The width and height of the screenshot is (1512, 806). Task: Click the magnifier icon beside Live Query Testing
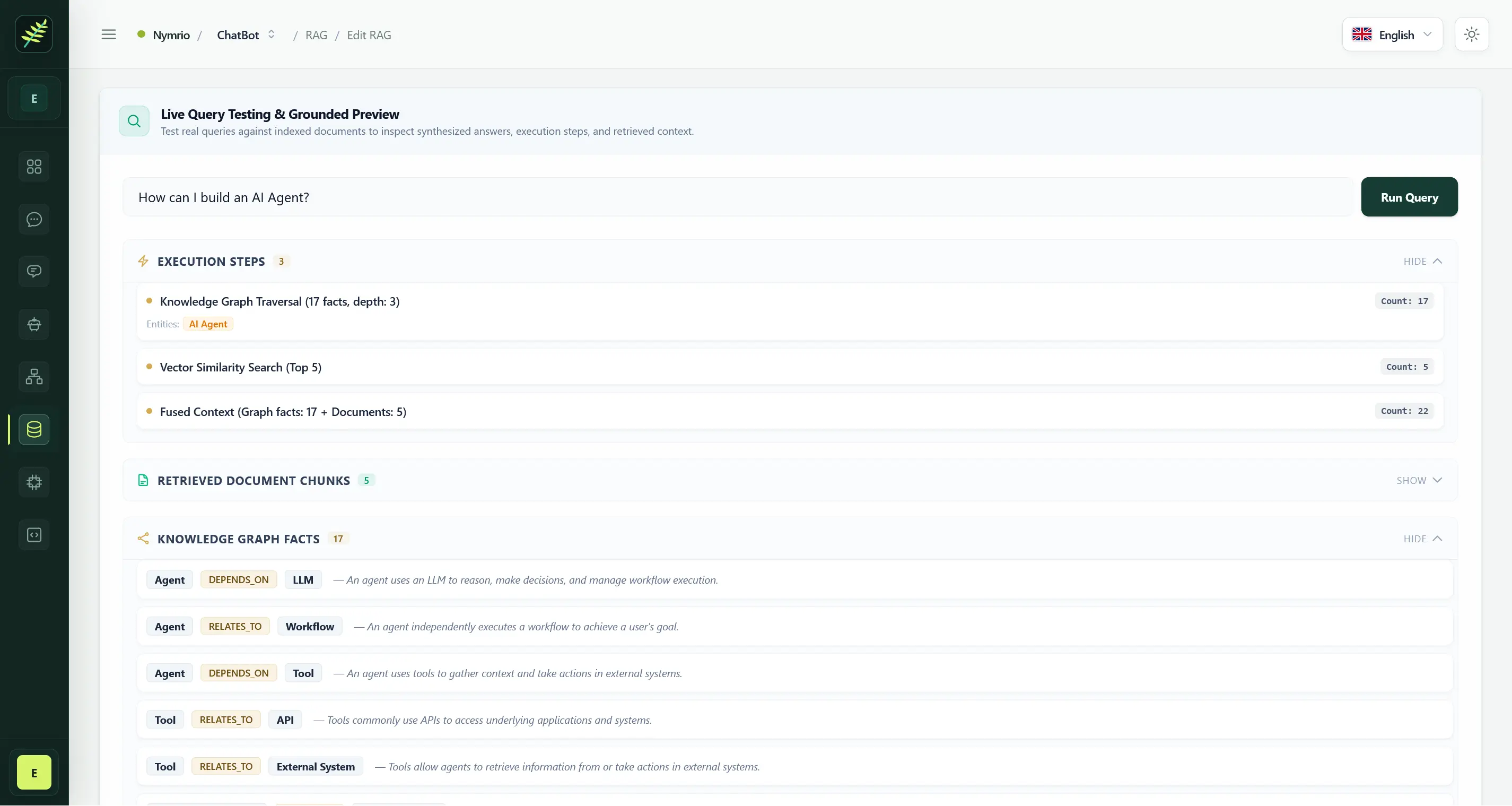(134, 121)
